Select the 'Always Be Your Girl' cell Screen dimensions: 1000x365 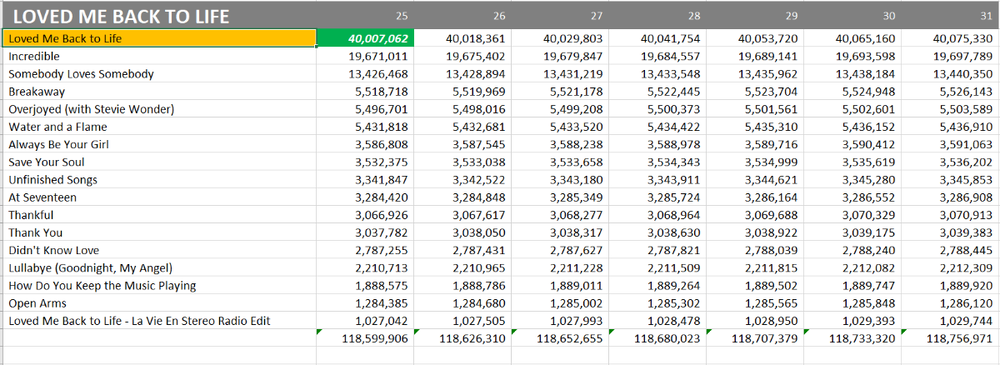tap(159, 144)
